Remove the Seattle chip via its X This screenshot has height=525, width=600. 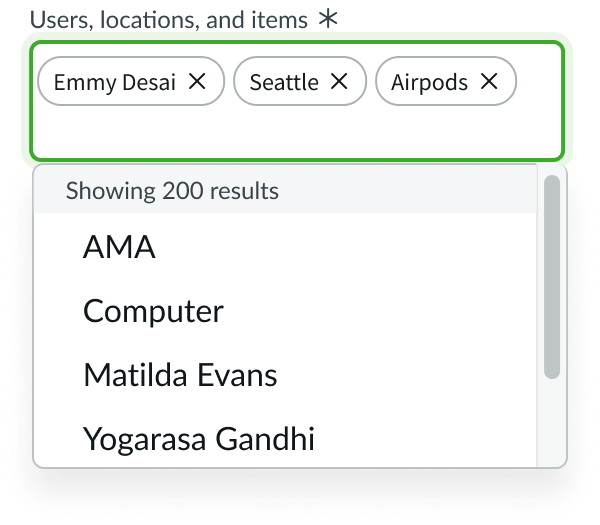(340, 82)
